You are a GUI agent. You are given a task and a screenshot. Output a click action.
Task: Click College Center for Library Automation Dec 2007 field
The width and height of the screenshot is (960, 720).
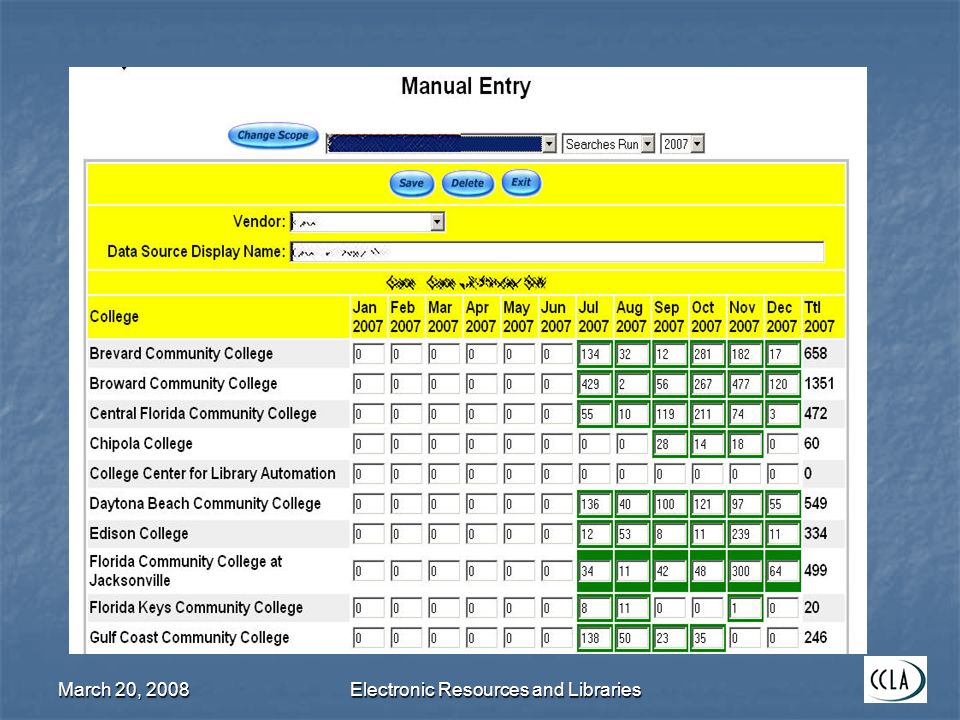(783, 474)
